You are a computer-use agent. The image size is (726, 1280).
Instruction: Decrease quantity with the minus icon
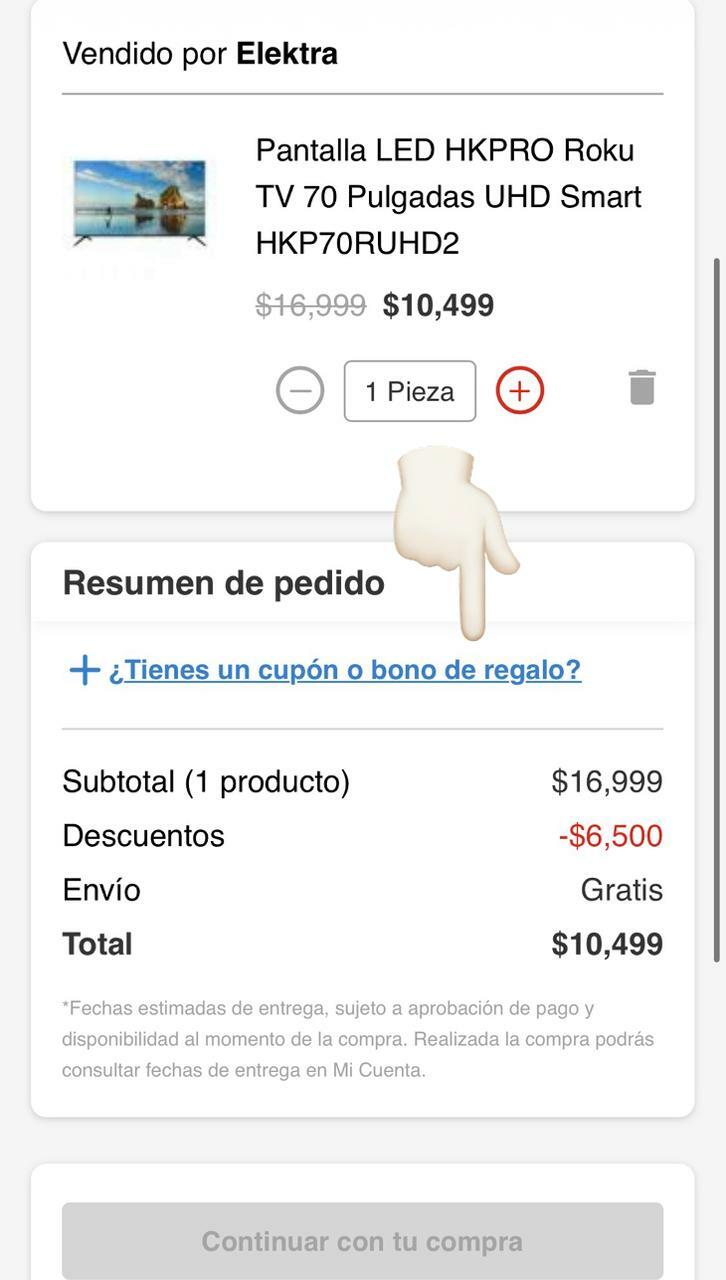[x=300, y=390]
